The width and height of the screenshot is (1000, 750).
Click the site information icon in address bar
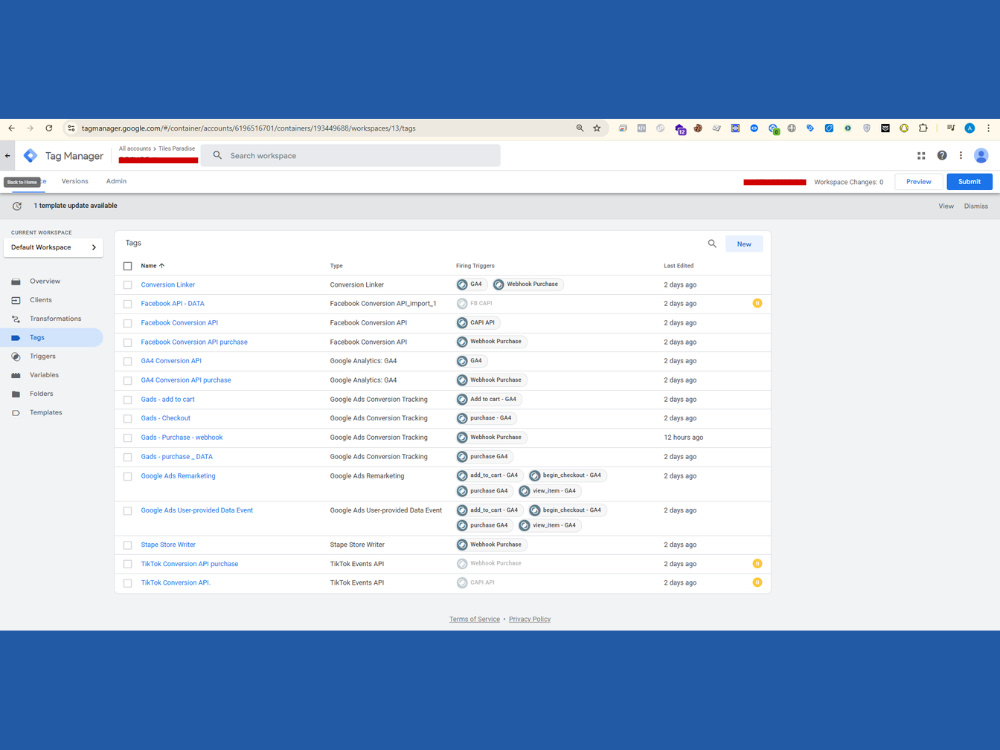71,128
